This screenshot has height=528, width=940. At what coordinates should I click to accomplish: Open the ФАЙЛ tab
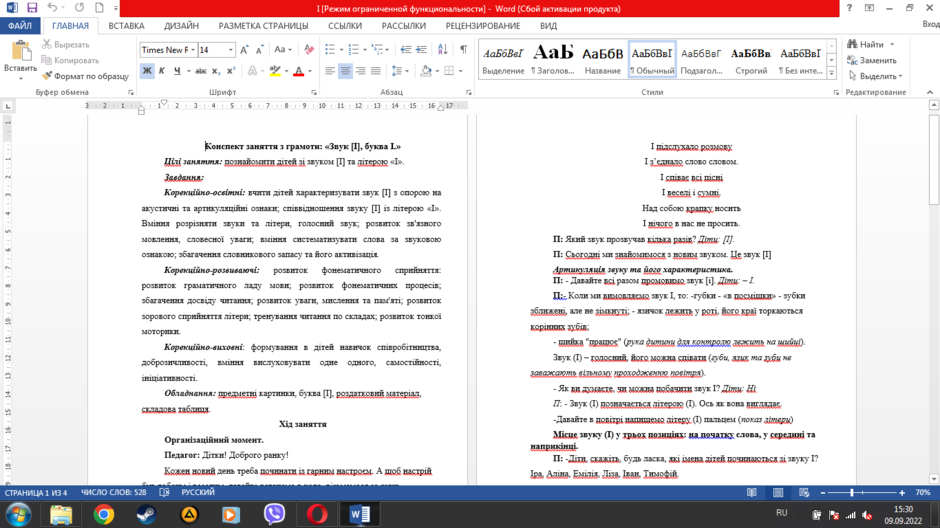tap(20, 26)
